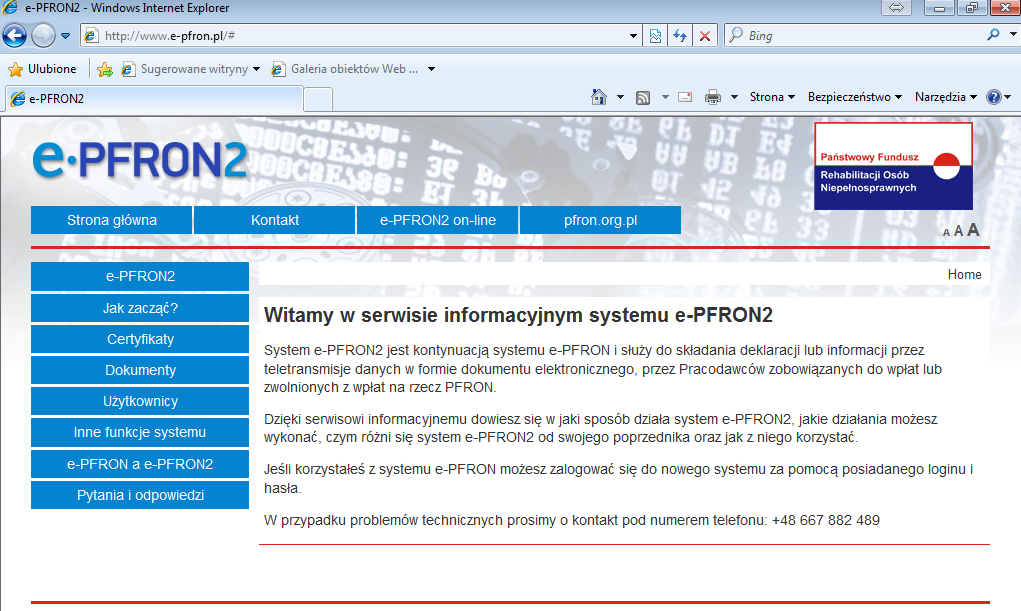Go to Strona główna navigation tab
This screenshot has height=611, width=1021.
[x=111, y=220]
